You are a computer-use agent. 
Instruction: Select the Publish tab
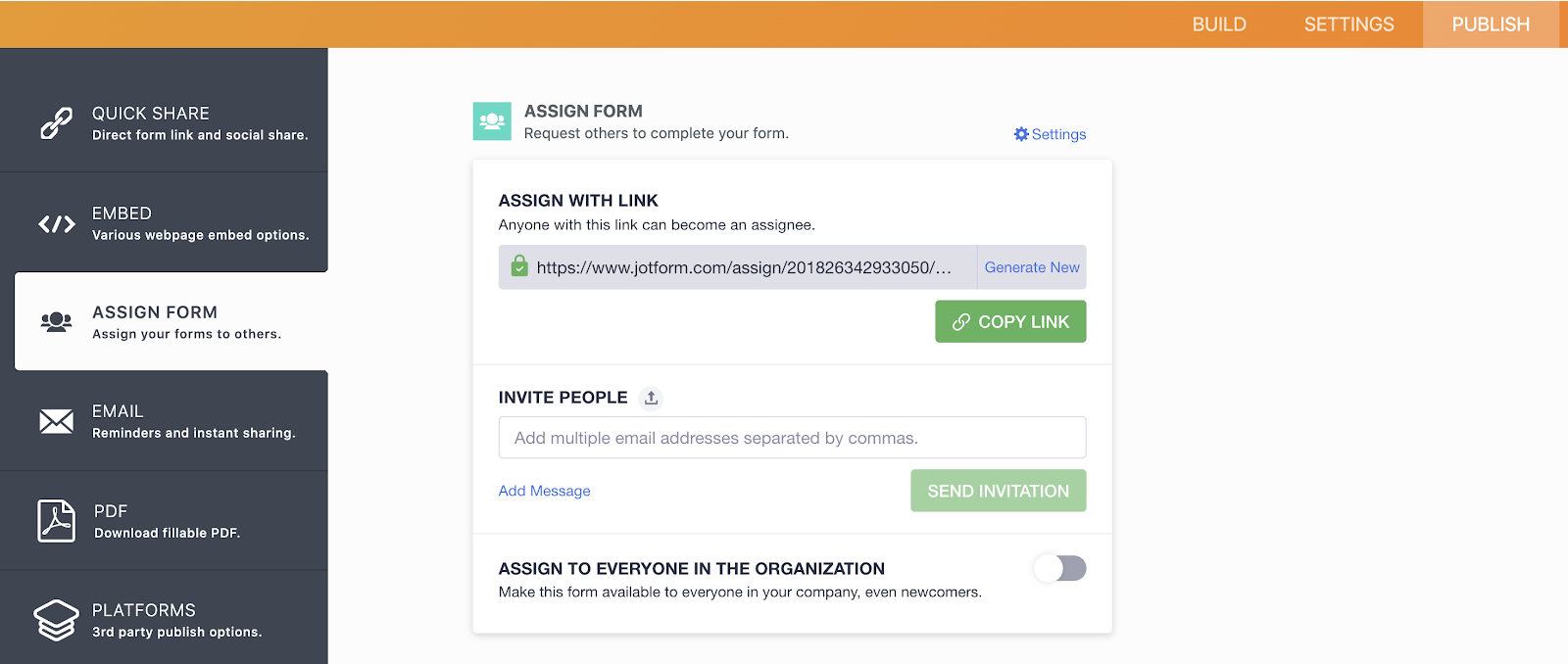tap(1491, 24)
